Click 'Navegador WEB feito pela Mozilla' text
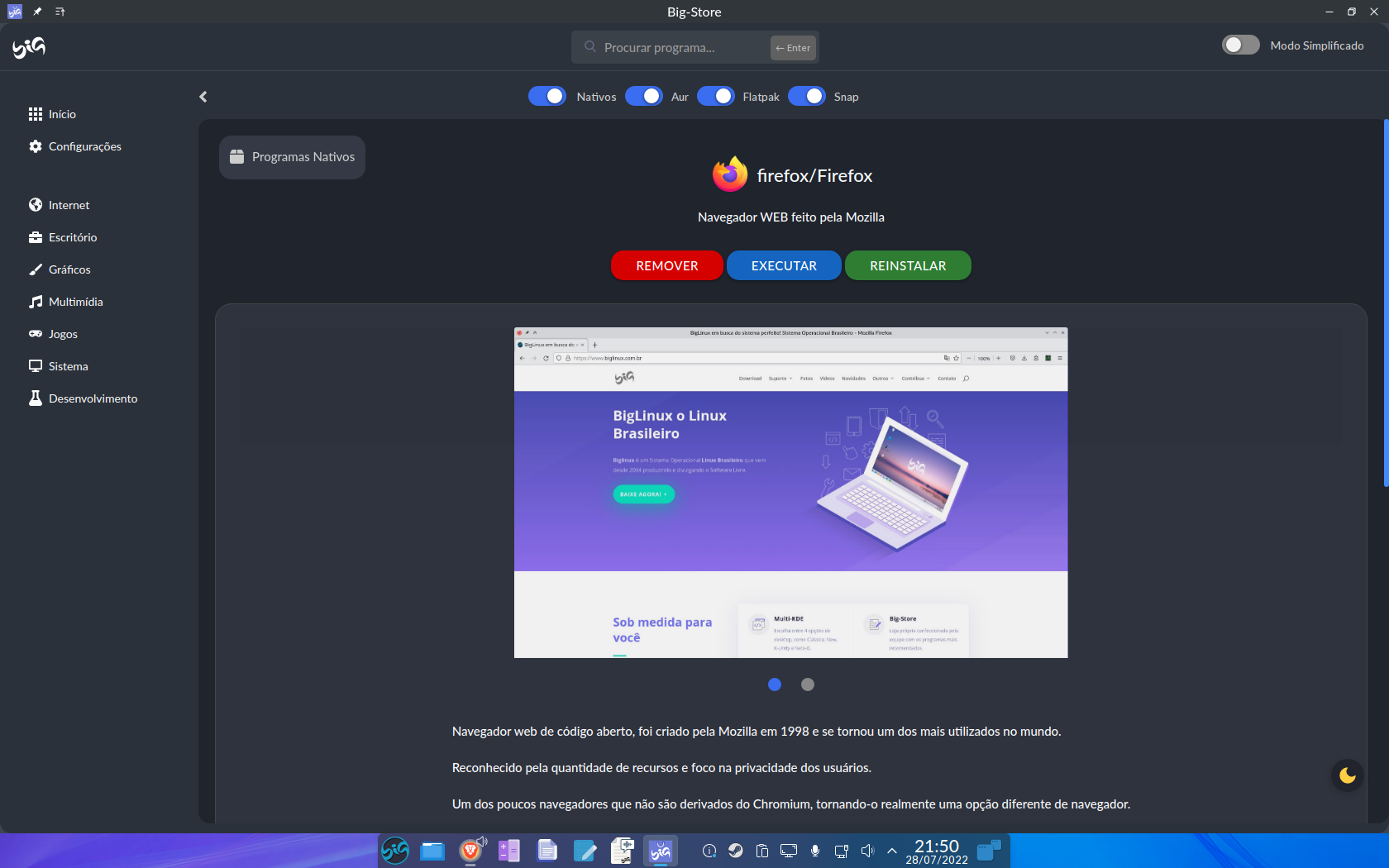The height and width of the screenshot is (868, 1389). click(791, 217)
